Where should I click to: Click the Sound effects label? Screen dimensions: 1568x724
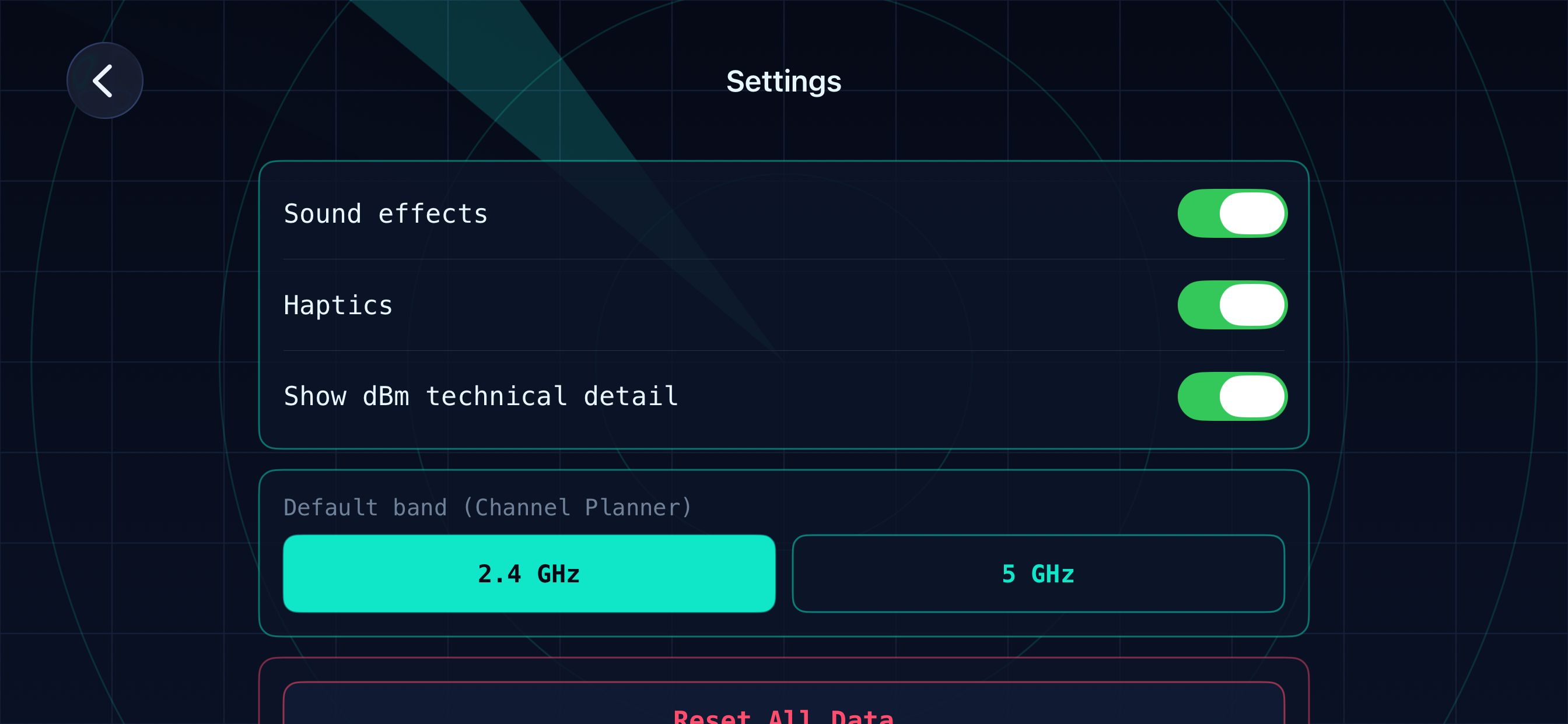point(386,213)
